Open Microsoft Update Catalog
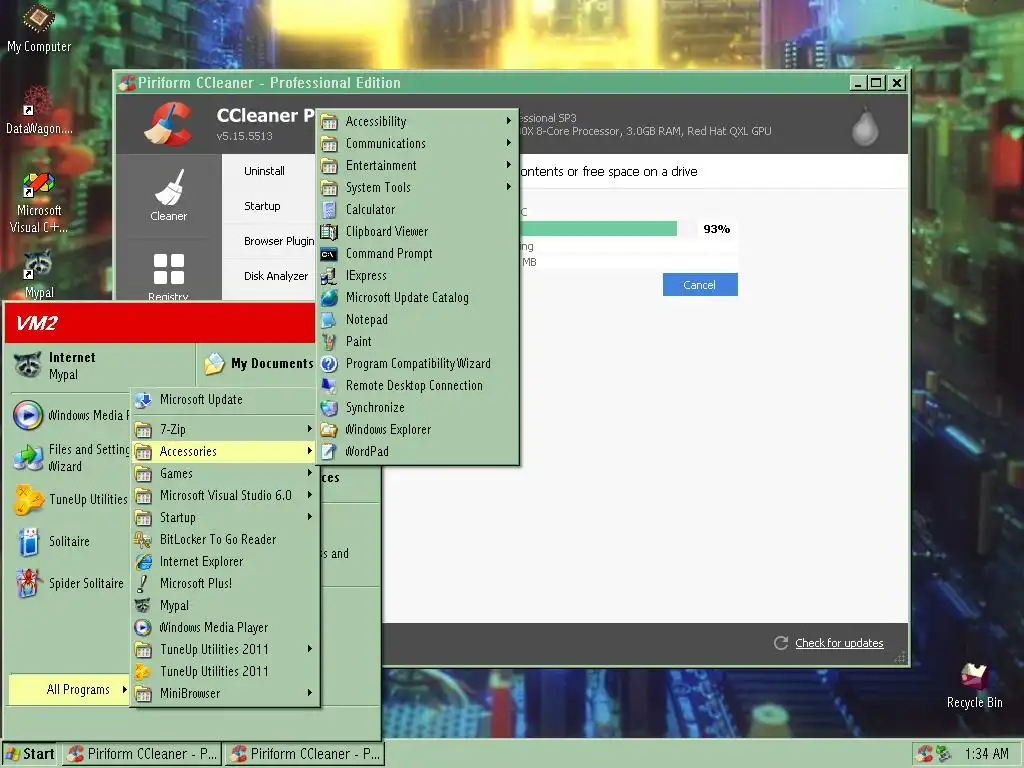Viewport: 1024px width, 768px height. 417,298
